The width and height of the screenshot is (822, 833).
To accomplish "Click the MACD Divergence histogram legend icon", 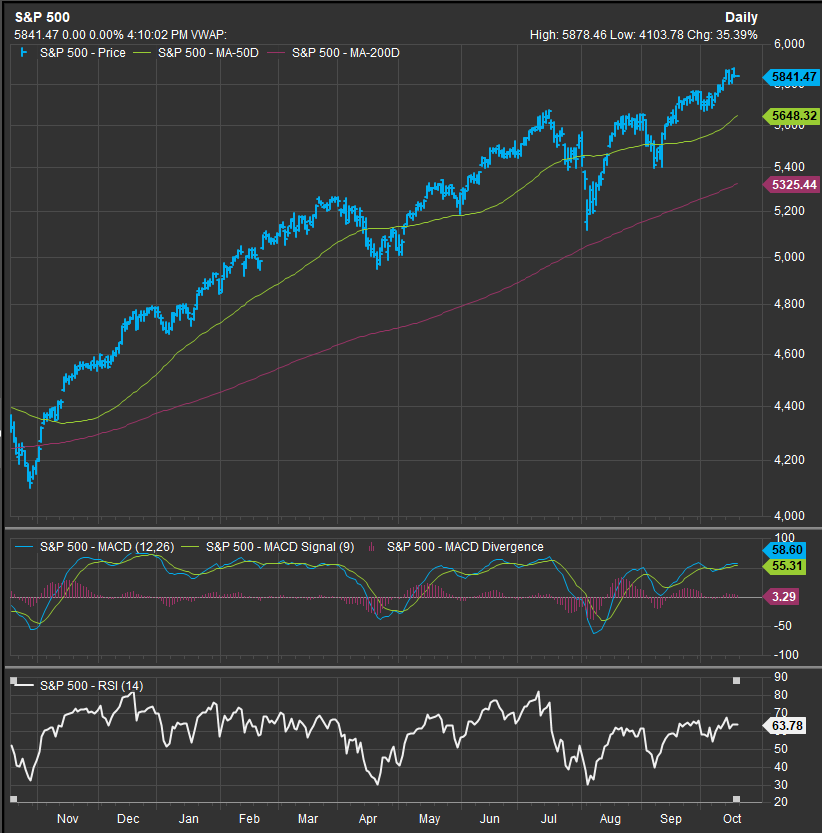I will (x=371, y=547).
